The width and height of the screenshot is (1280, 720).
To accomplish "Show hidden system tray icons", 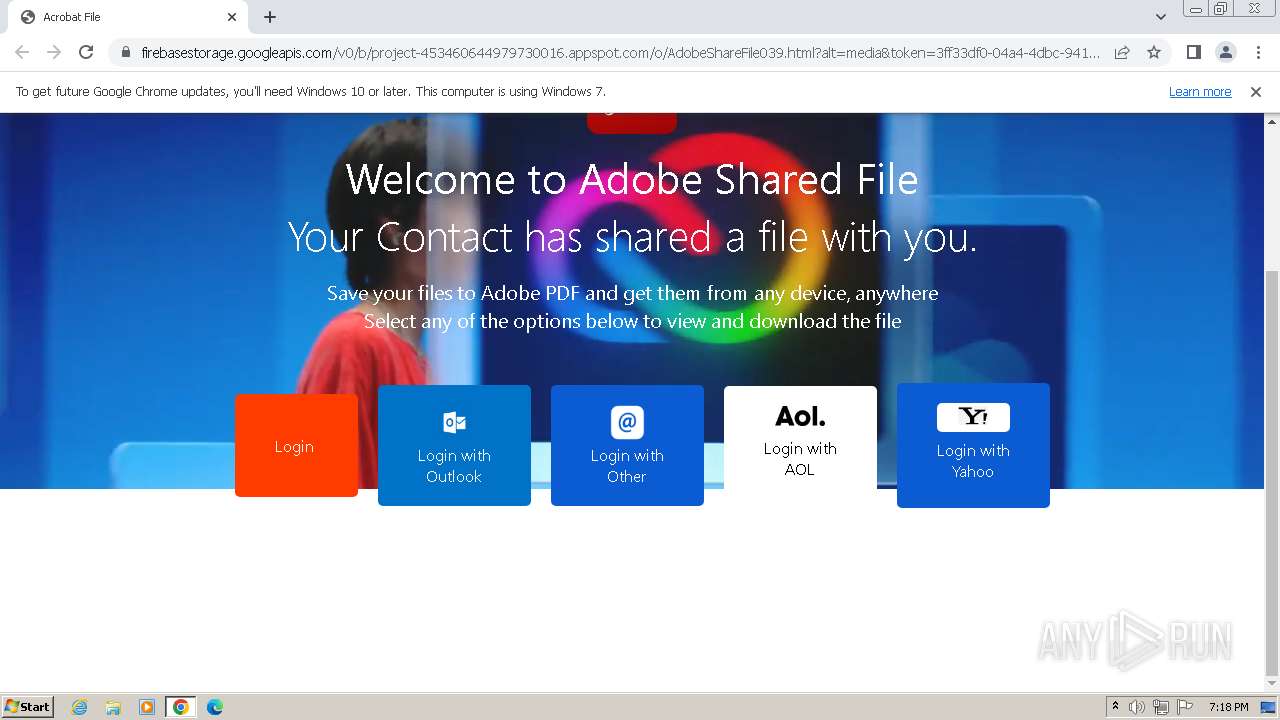I will [1115, 707].
